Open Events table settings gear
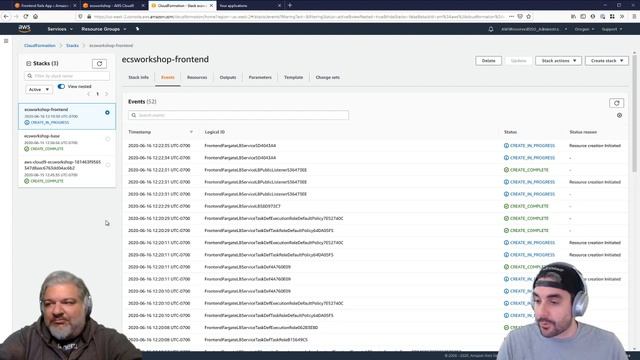 coord(619,116)
